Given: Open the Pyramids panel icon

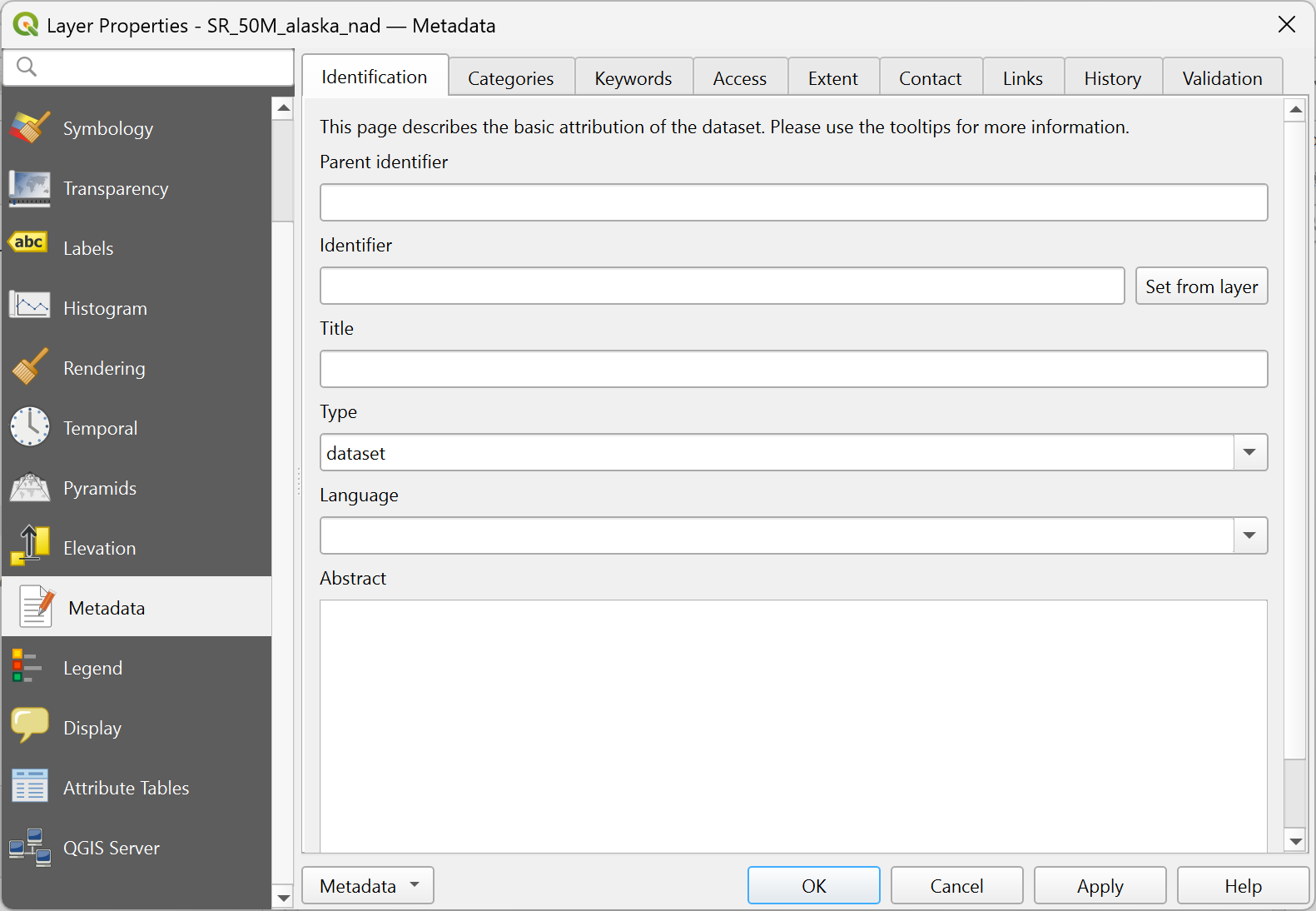Looking at the screenshot, I should pos(30,488).
